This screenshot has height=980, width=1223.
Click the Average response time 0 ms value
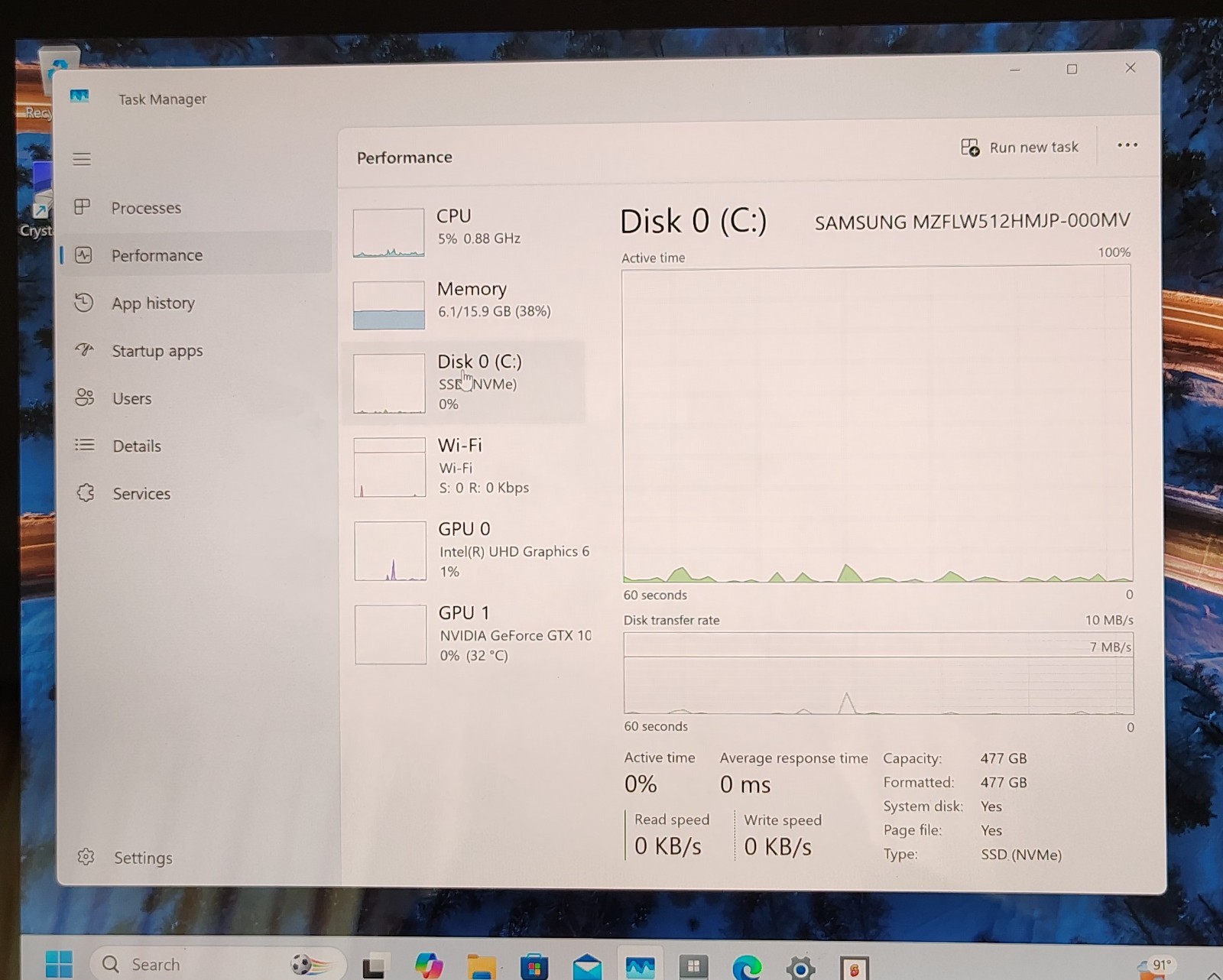pos(745,784)
